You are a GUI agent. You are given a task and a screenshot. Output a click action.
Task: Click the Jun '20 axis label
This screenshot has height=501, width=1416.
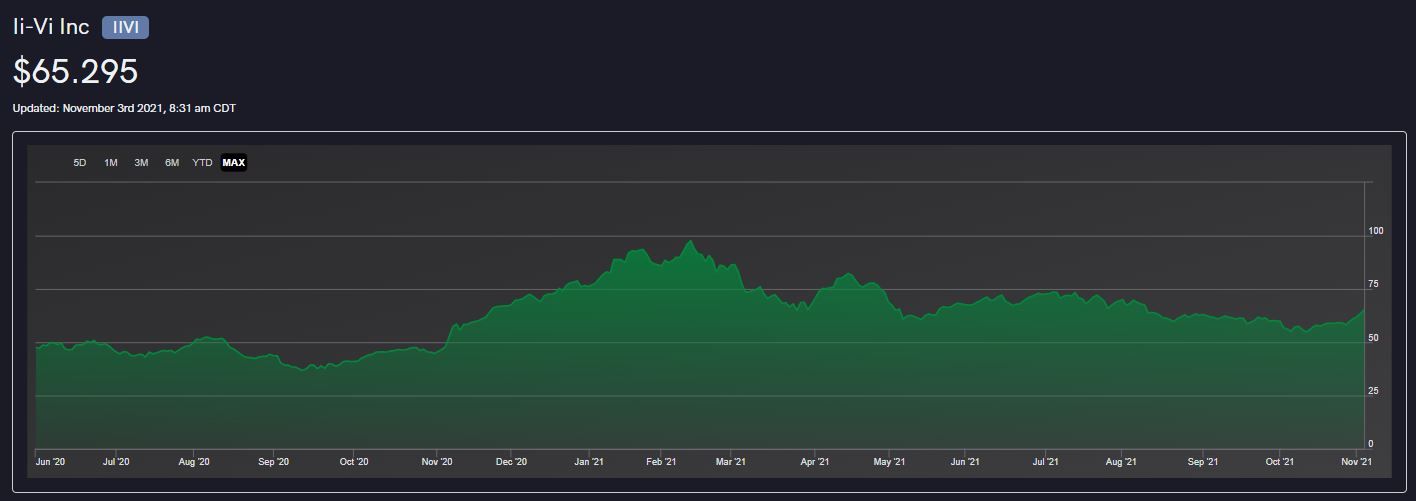coord(50,462)
